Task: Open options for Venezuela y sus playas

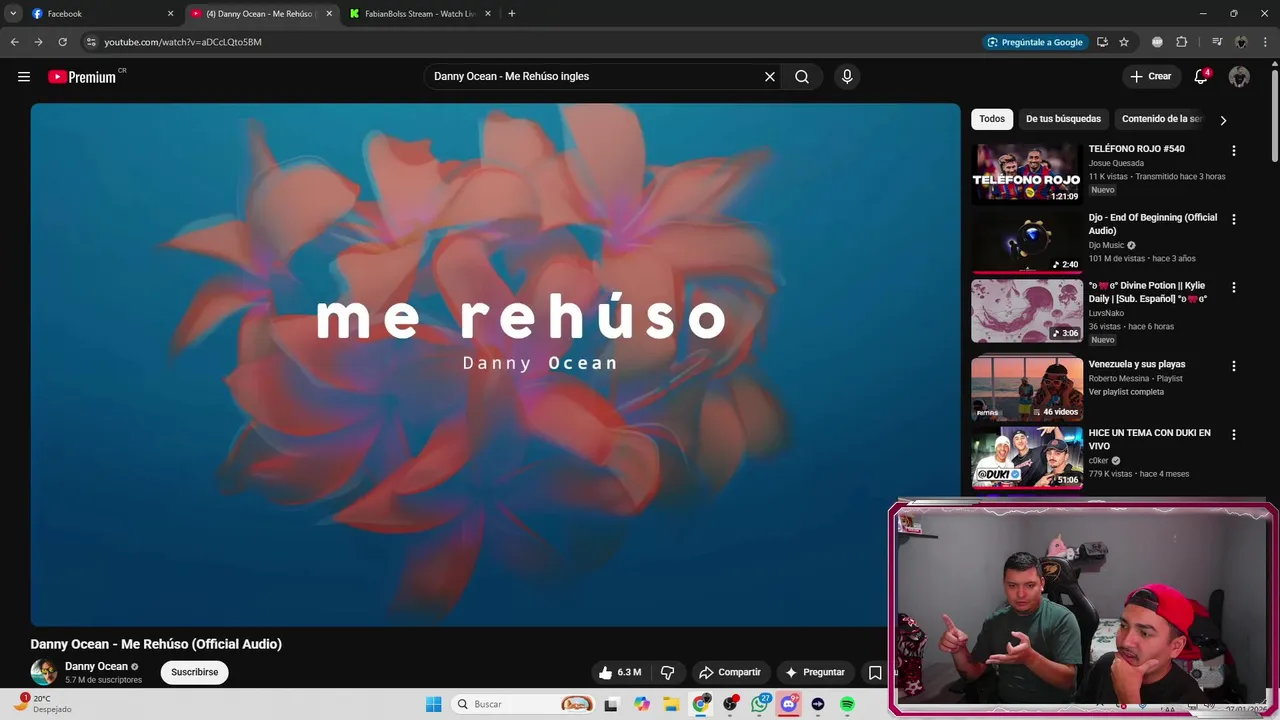Action: tap(1233, 366)
